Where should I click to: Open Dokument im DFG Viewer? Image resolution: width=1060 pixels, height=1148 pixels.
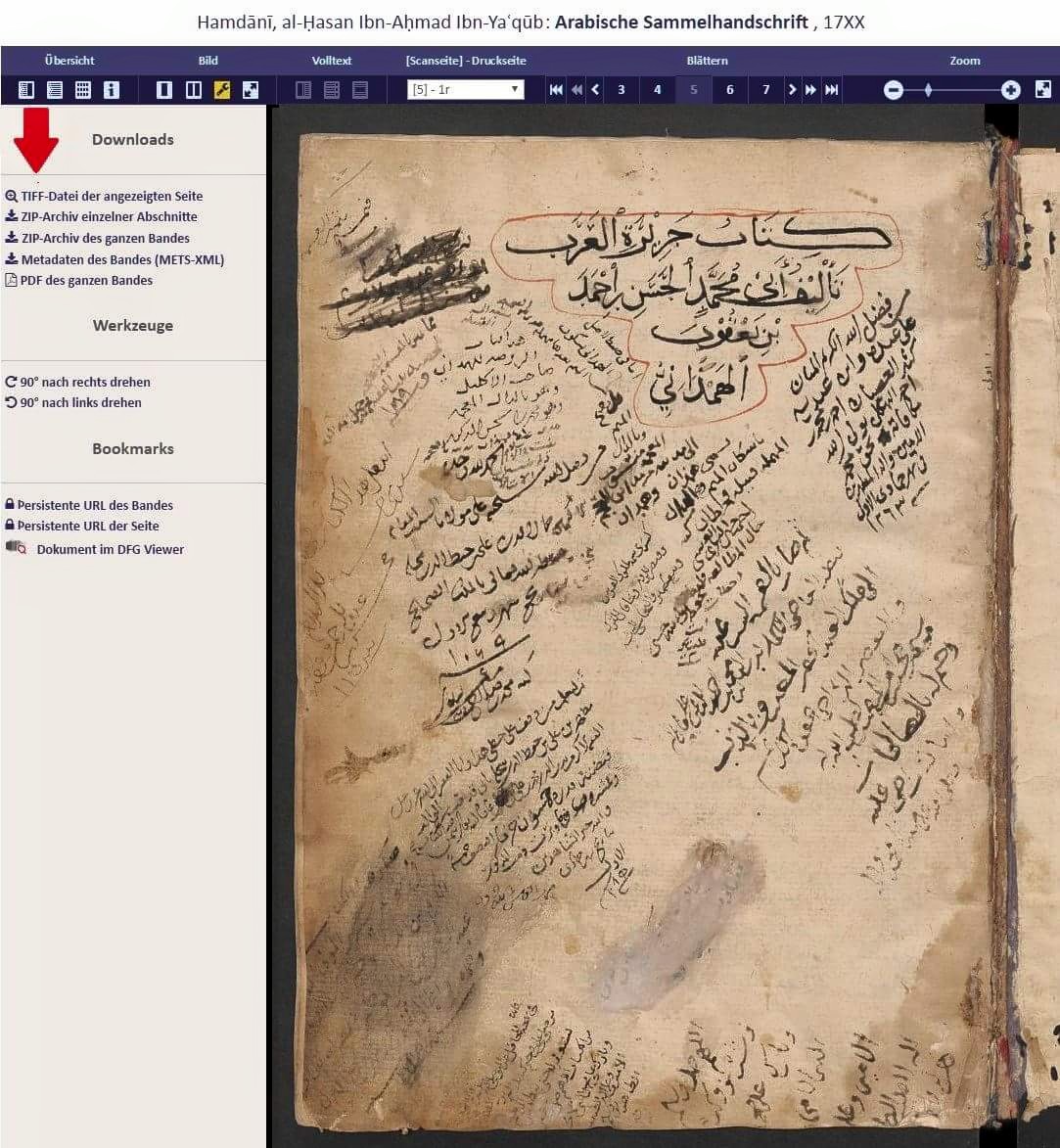(x=111, y=549)
